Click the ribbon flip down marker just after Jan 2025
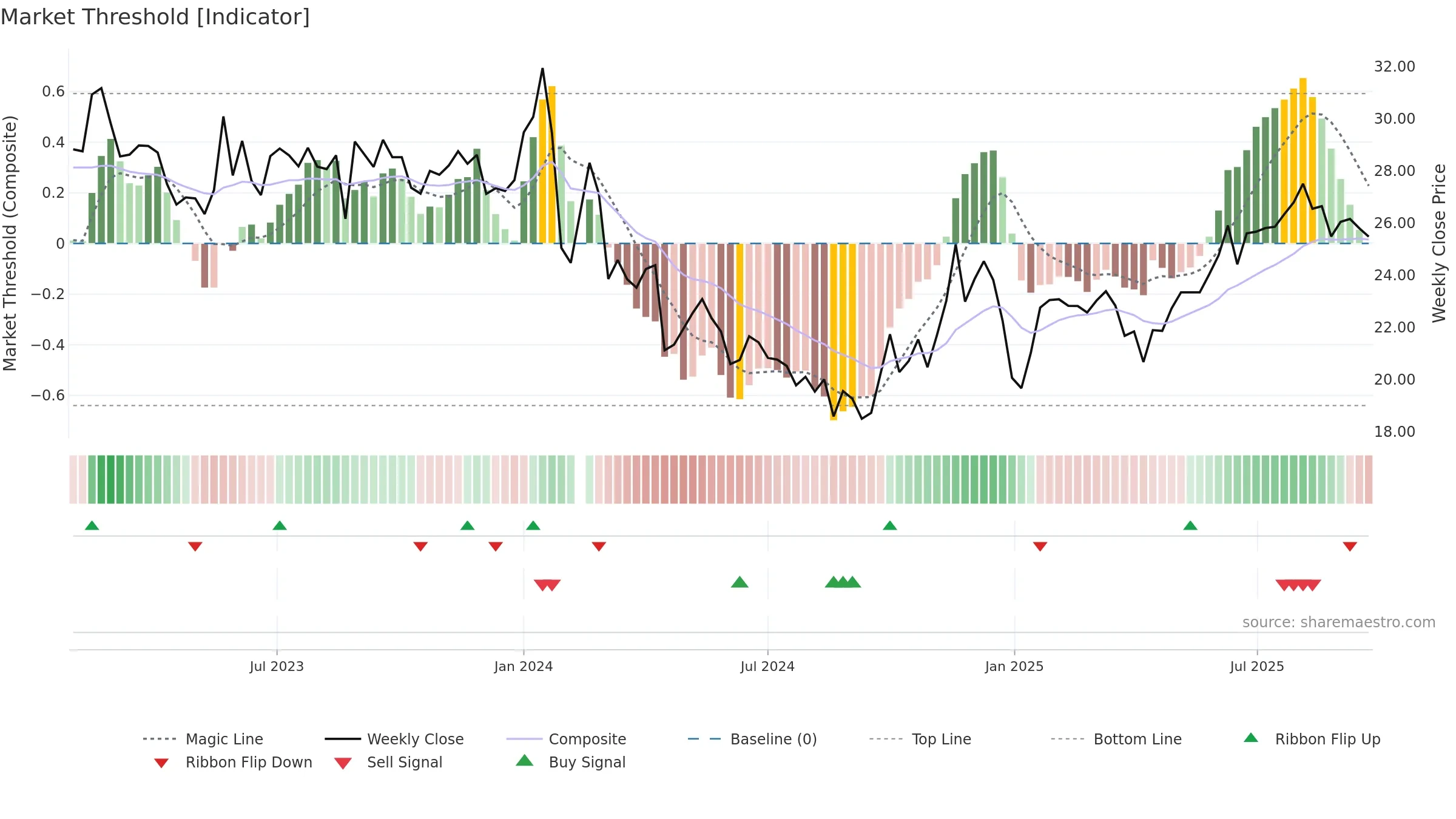The height and width of the screenshot is (819, 1456). pos(1040,547)
